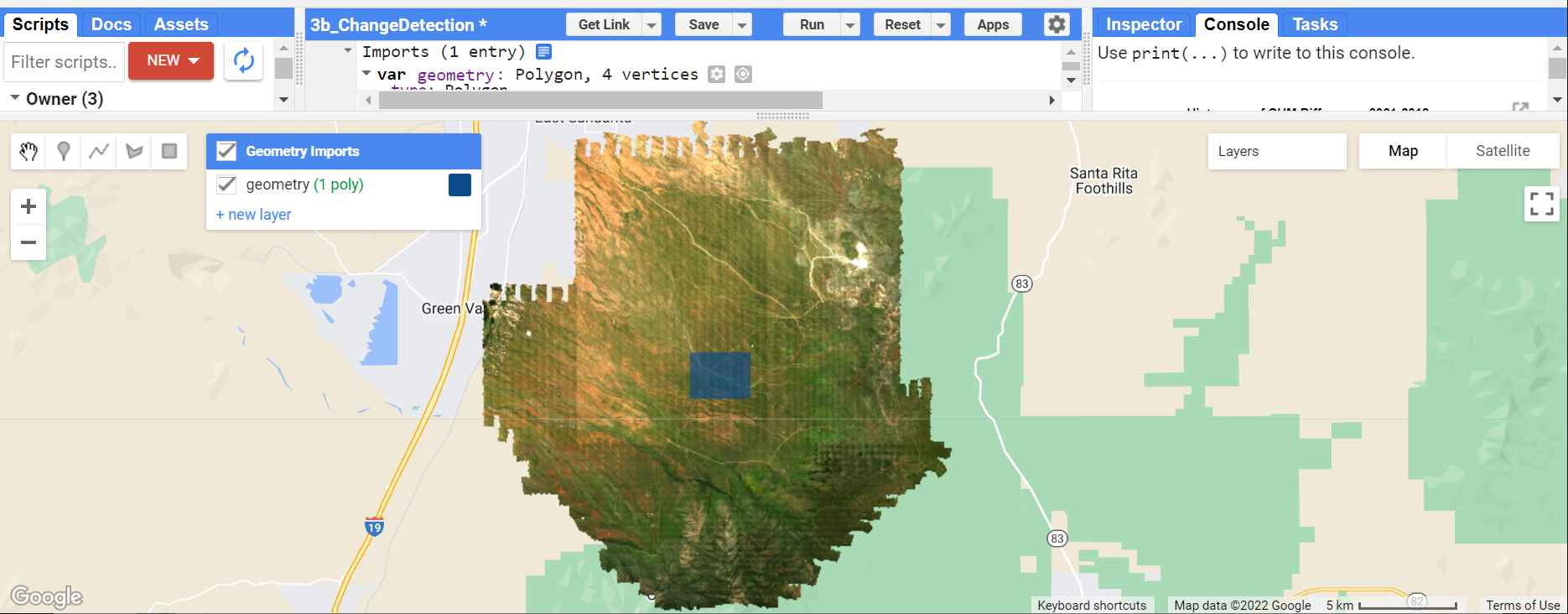Open the Console tab
This screenshot has width=1568, height=614.
pos(1237,24)
